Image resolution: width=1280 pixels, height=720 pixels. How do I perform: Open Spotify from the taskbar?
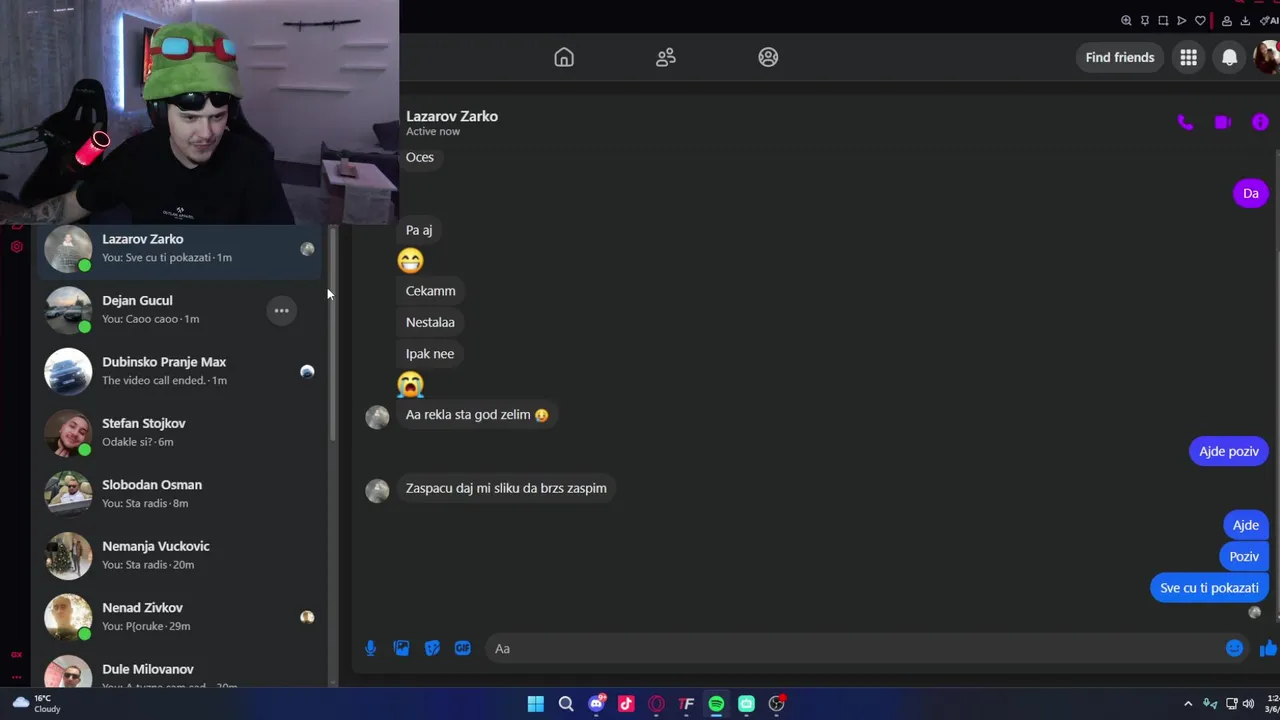tap(716, 704)
